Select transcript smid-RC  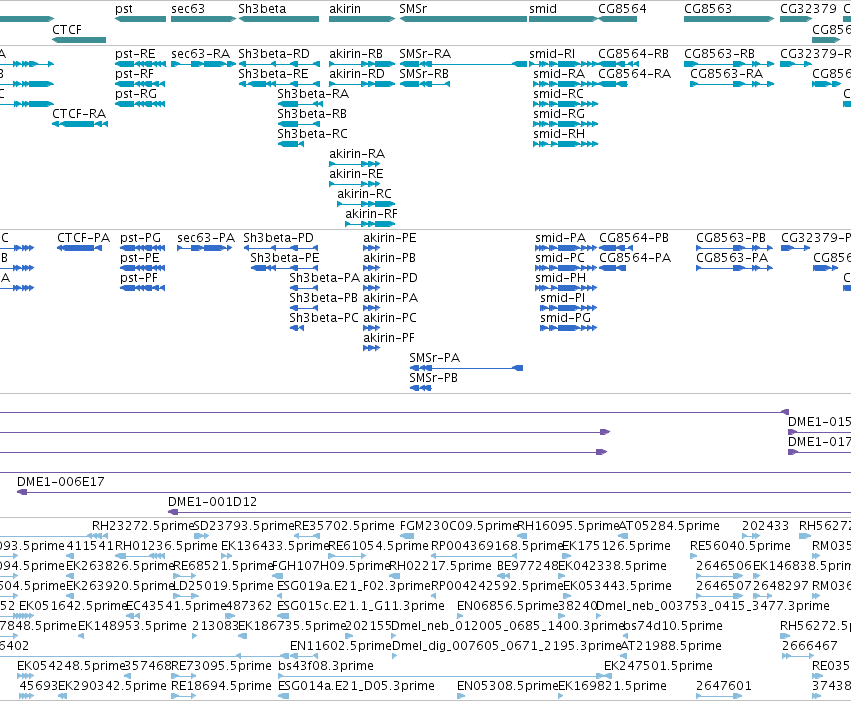tap(566, 104)
